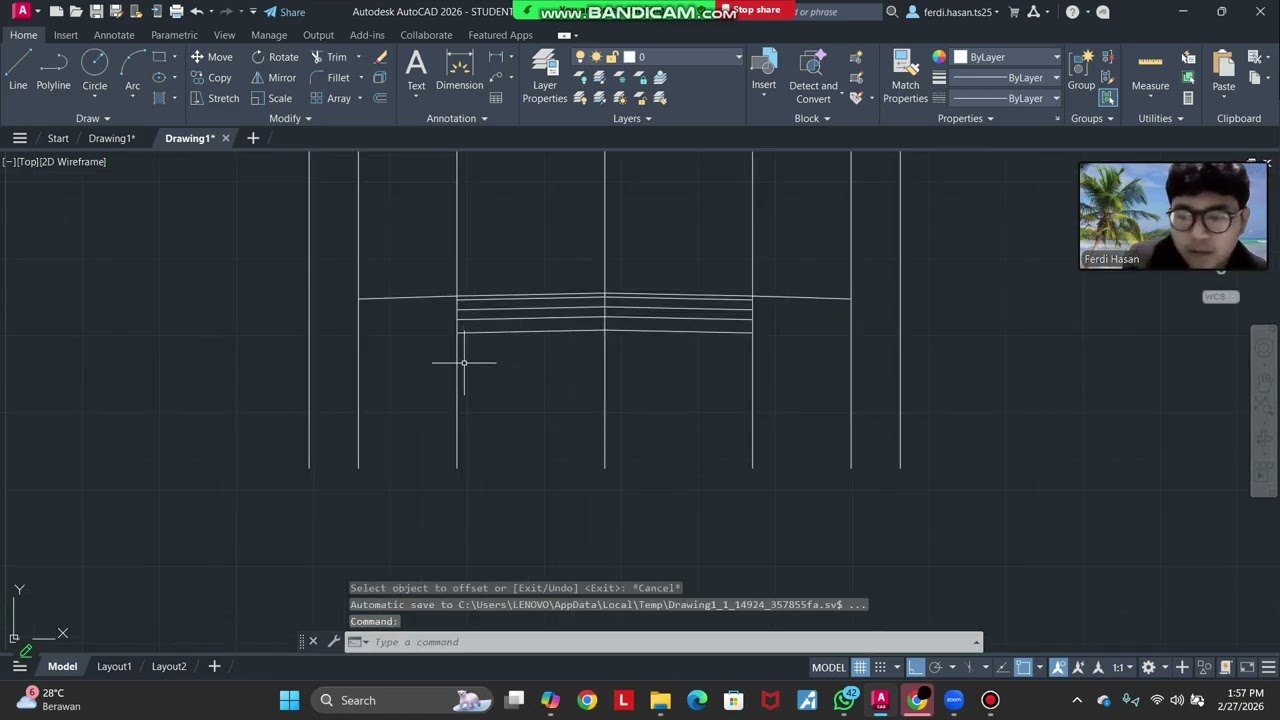Open the Array tool
The image size is (1280, 720).
[330, 98]
